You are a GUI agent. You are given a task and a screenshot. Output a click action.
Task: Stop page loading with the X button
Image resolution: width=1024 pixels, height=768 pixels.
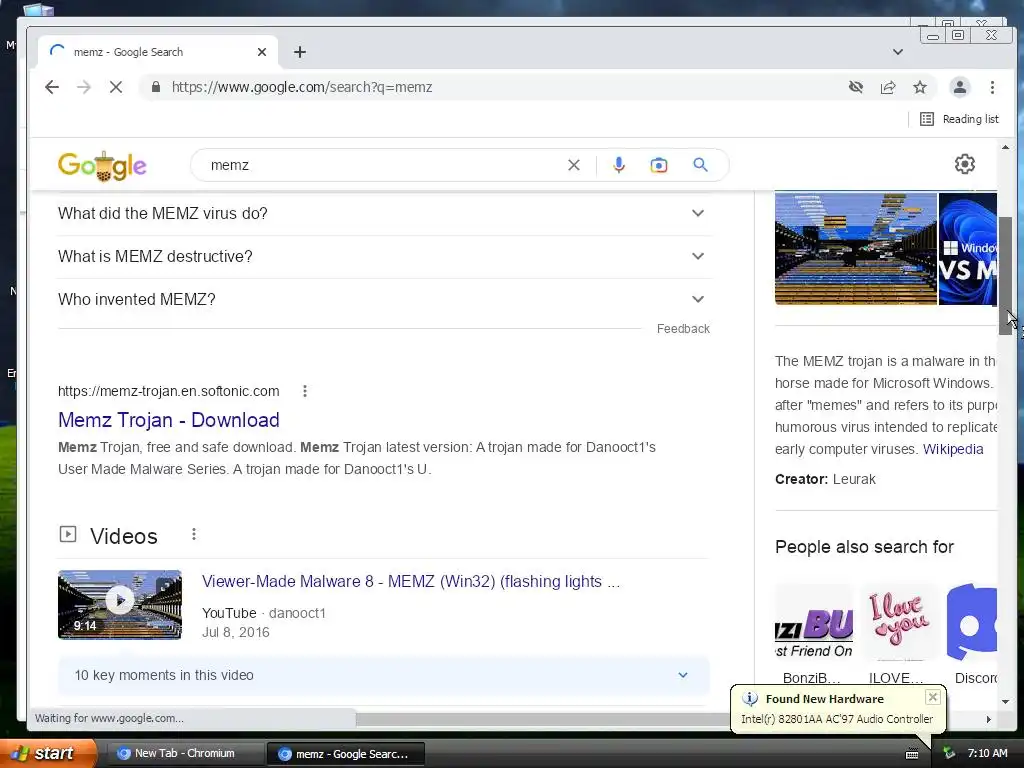point(116,87)
